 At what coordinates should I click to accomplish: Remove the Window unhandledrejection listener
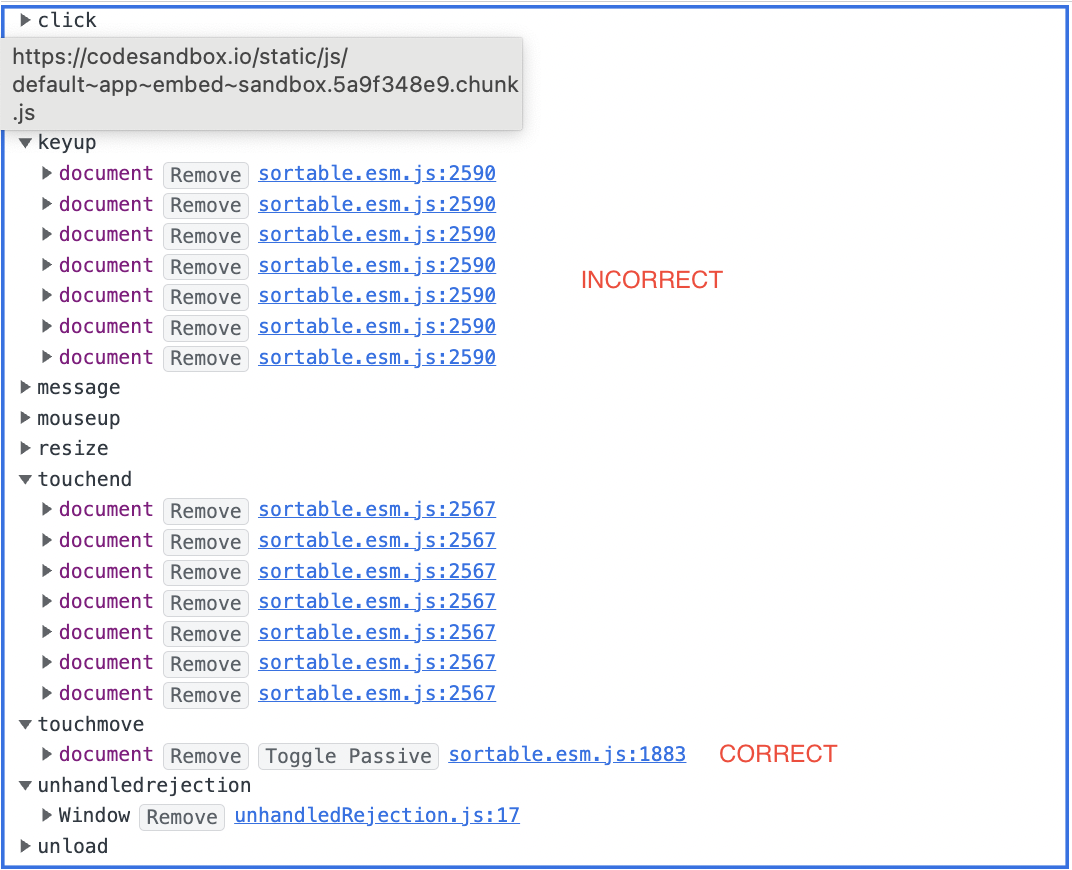click(x=181, y=817)
